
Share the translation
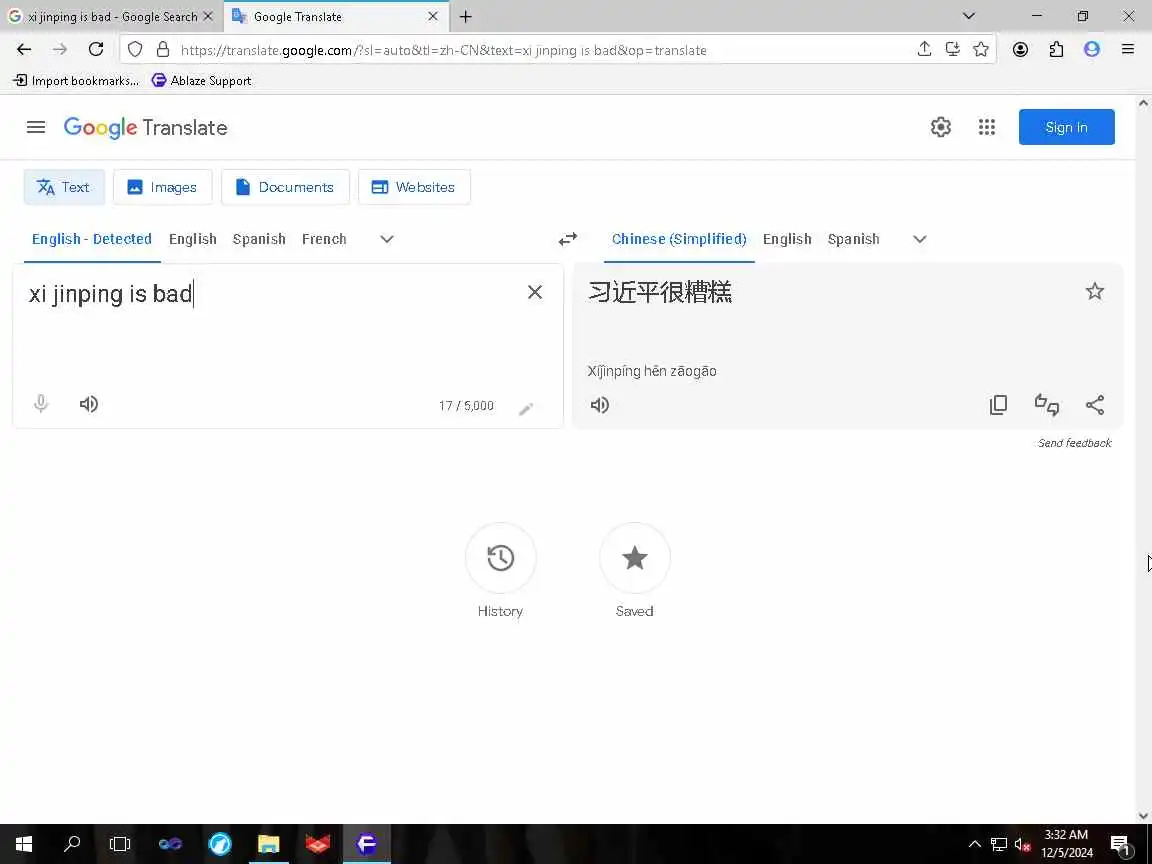1095,405
